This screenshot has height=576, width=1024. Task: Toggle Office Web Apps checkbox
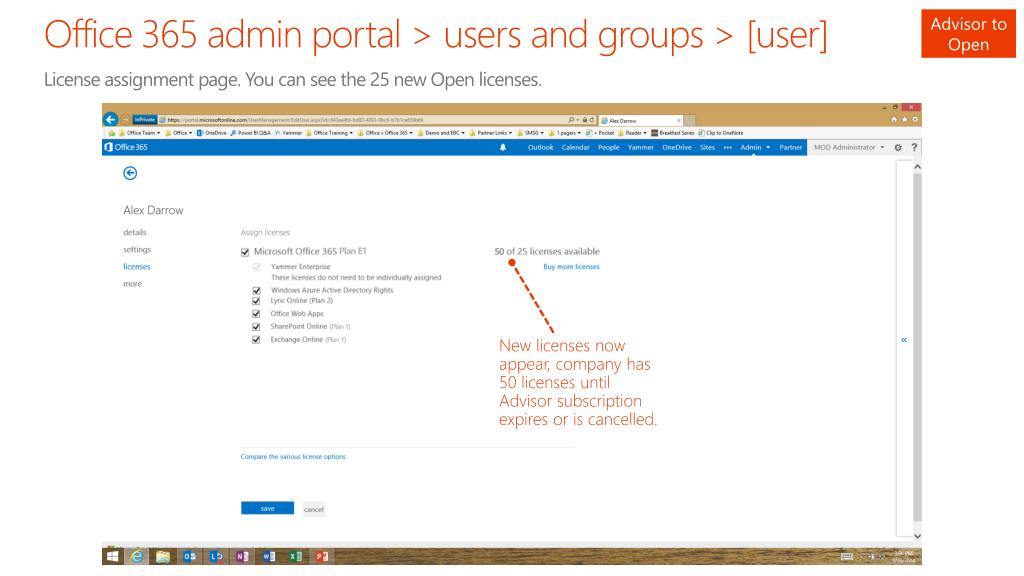tap(257, 314)
